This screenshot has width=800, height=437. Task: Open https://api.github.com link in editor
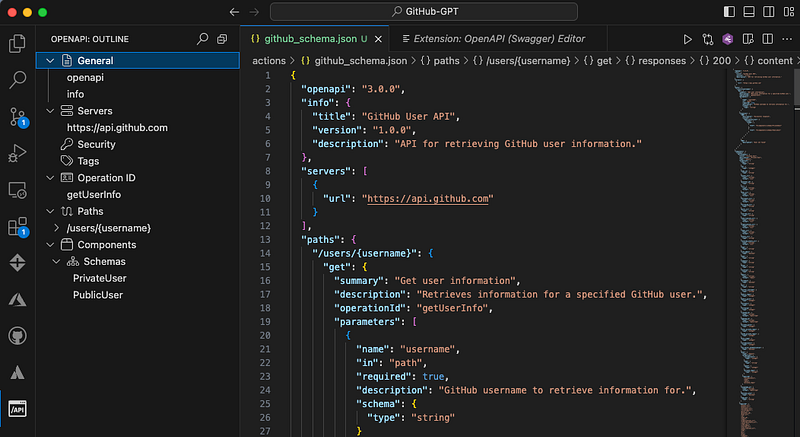(x=428, y=198)
